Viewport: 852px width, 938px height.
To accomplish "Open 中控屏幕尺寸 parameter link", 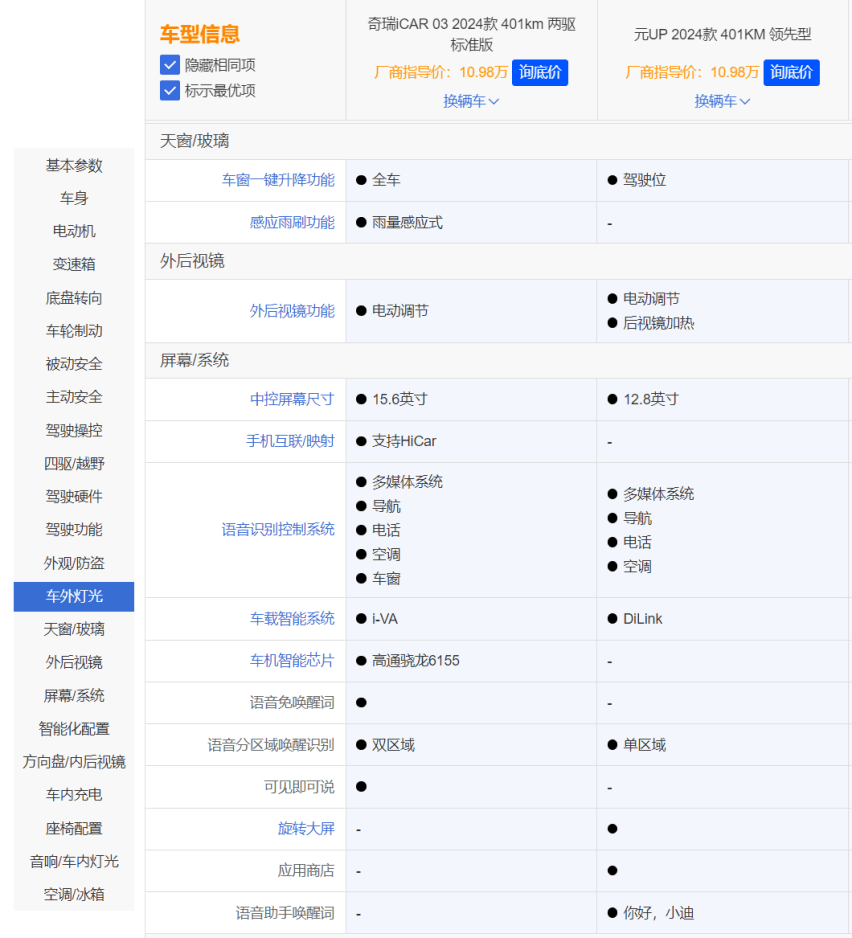I will pyautogui.click(x=292, y=399).
